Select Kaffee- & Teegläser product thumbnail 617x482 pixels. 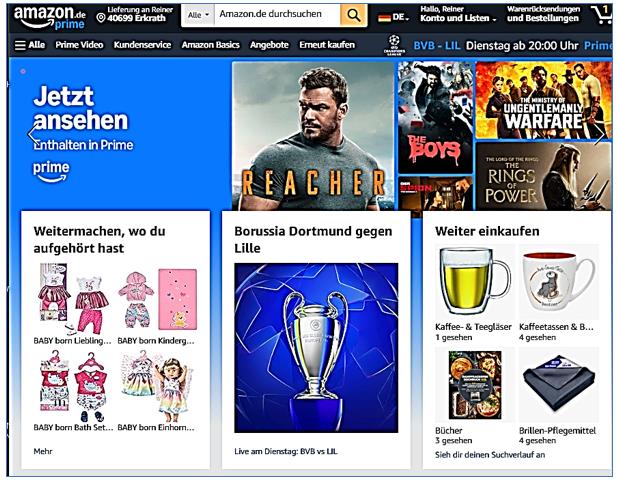point(475,283)
